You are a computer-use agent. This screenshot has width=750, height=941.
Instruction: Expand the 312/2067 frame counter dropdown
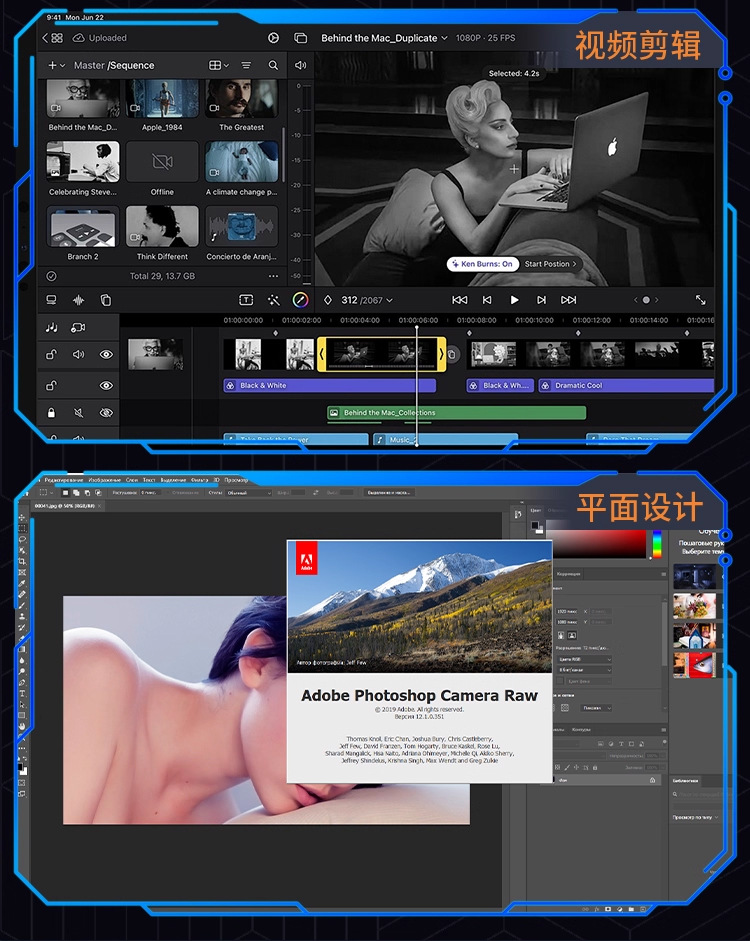[367, 300]
